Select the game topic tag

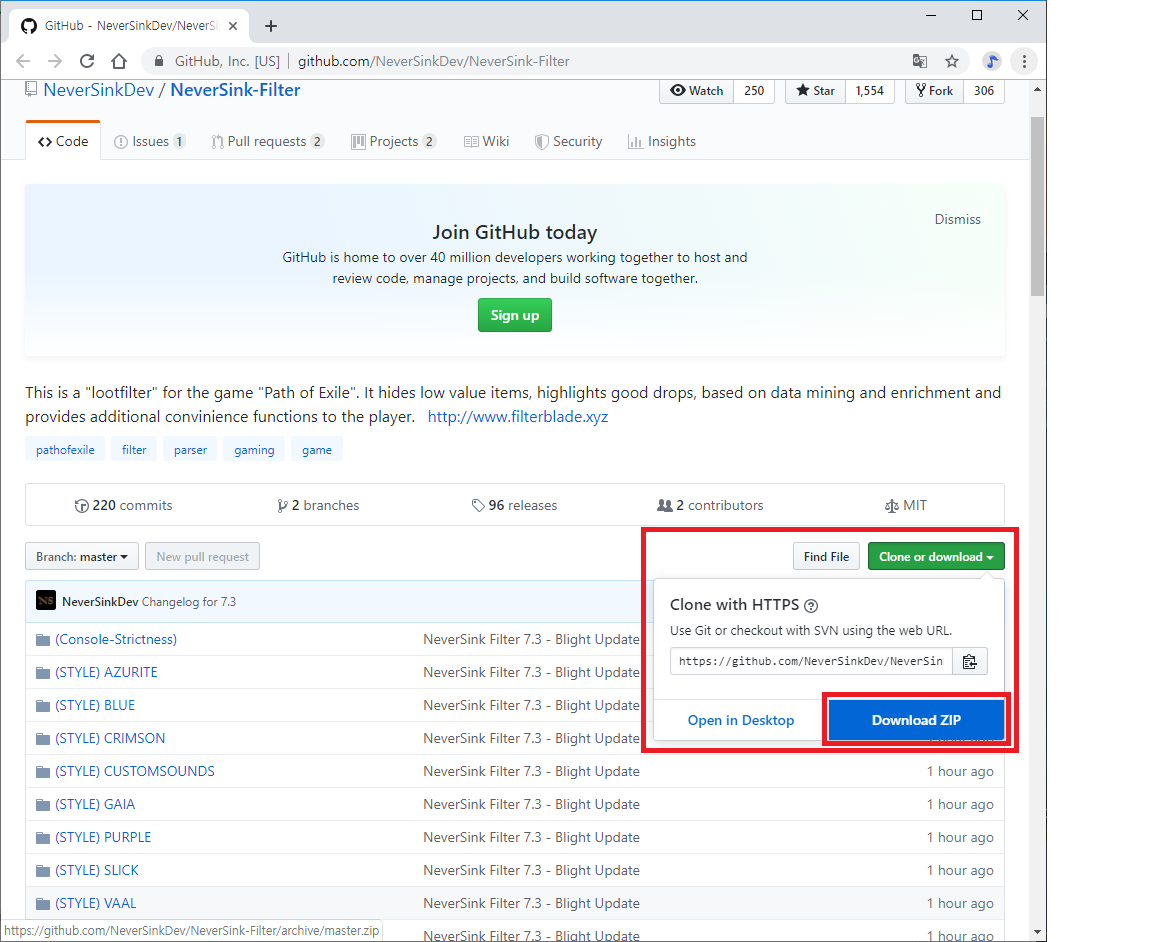tap(317, 450)
